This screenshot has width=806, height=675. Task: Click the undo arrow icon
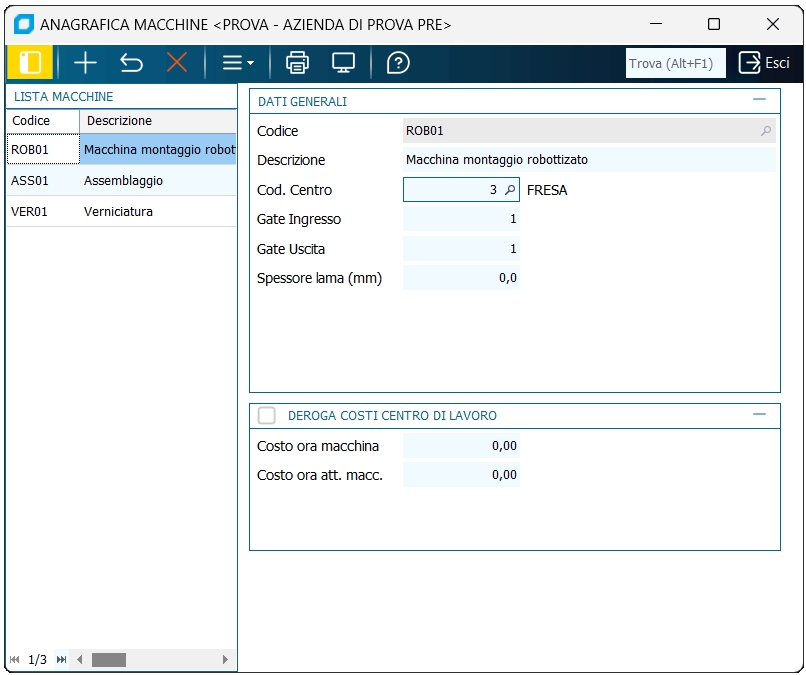(x=131, y=63)
